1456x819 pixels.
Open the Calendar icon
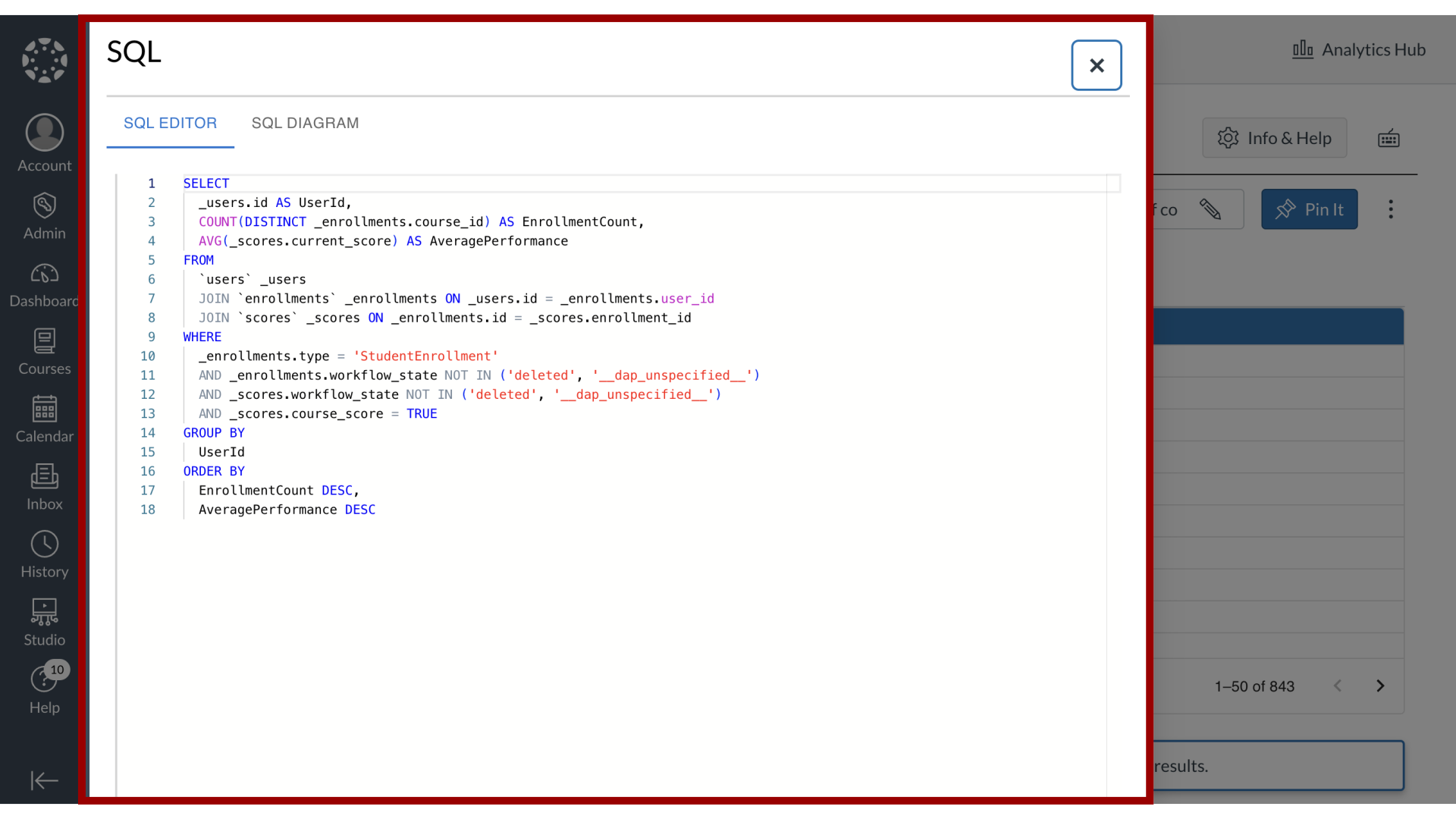coord(45,409)
